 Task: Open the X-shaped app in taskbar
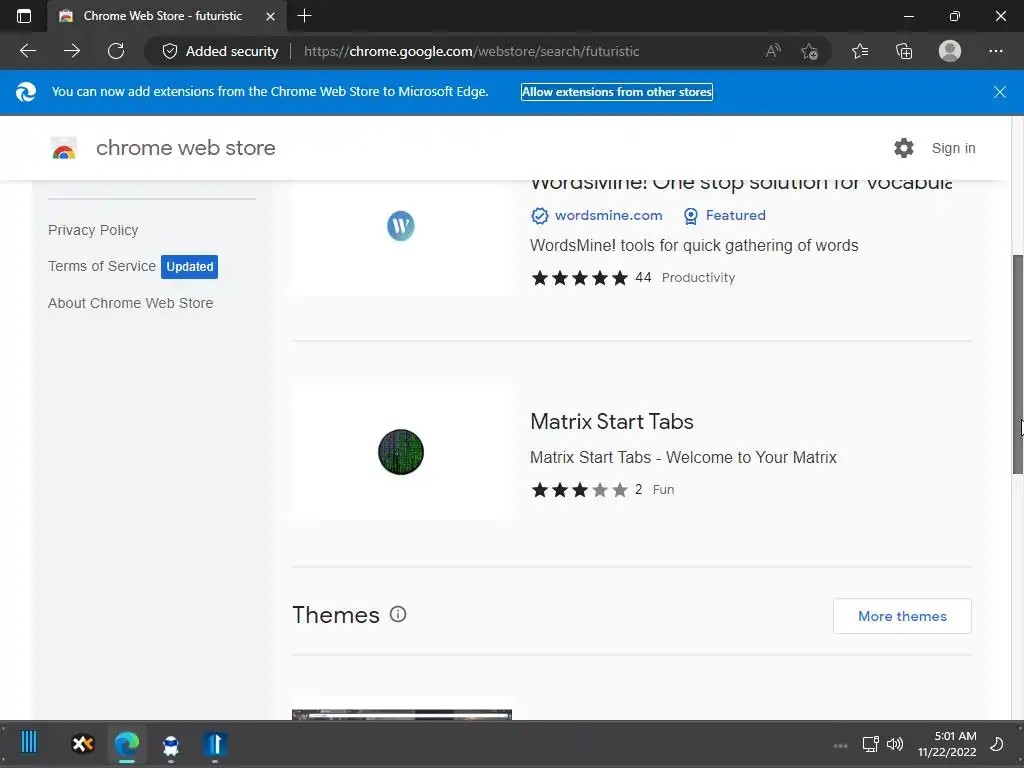click(x=83, y=744)
